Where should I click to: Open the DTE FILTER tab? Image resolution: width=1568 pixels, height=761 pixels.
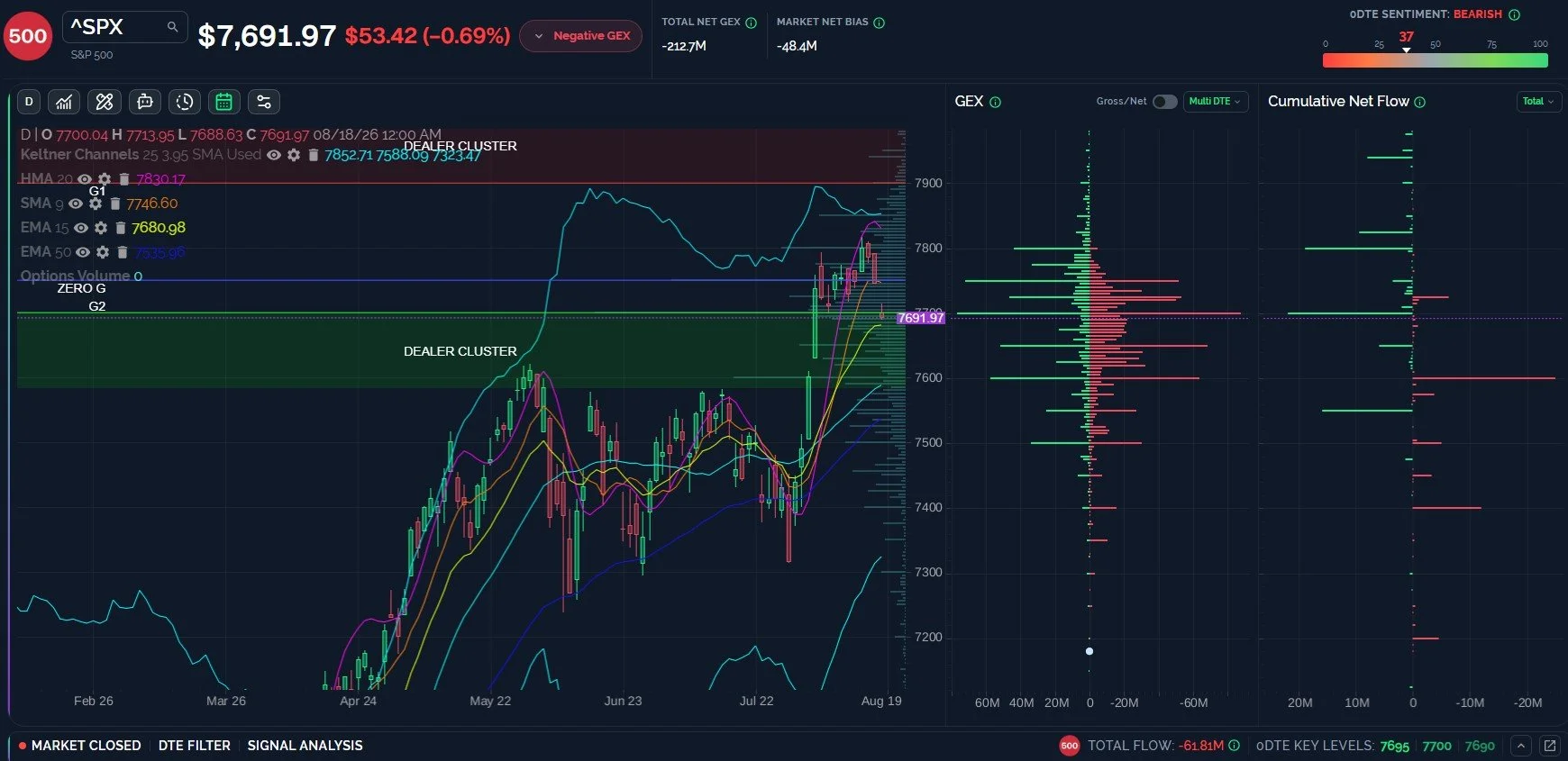195,746
